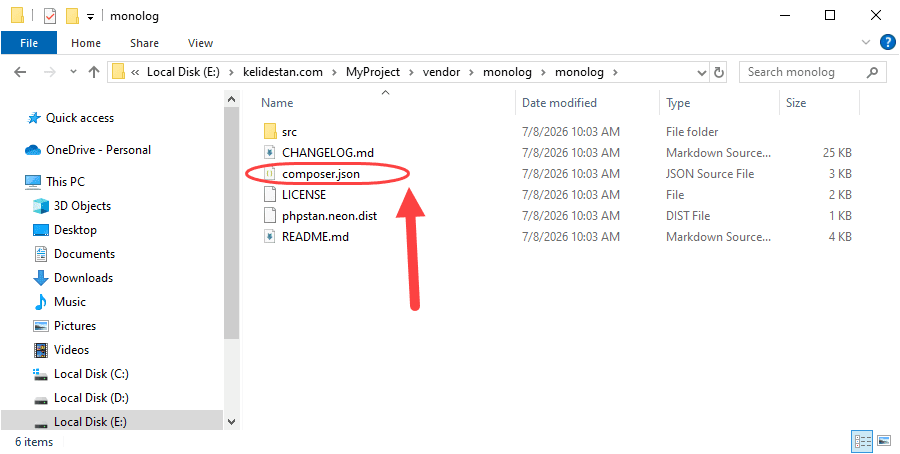Open chevron after last monolog breadcrumb
Viewport: 900px width, 454px height.
(x=615, y=72)
